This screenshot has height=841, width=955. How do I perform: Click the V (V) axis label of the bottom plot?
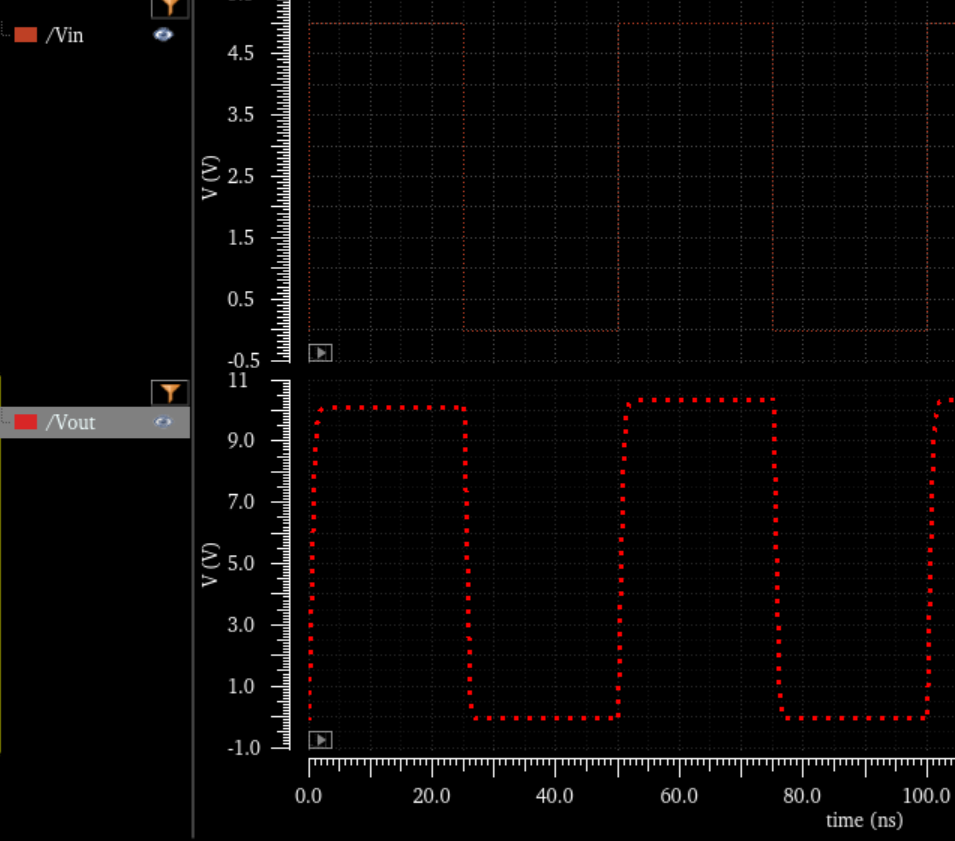coord(207,563)
